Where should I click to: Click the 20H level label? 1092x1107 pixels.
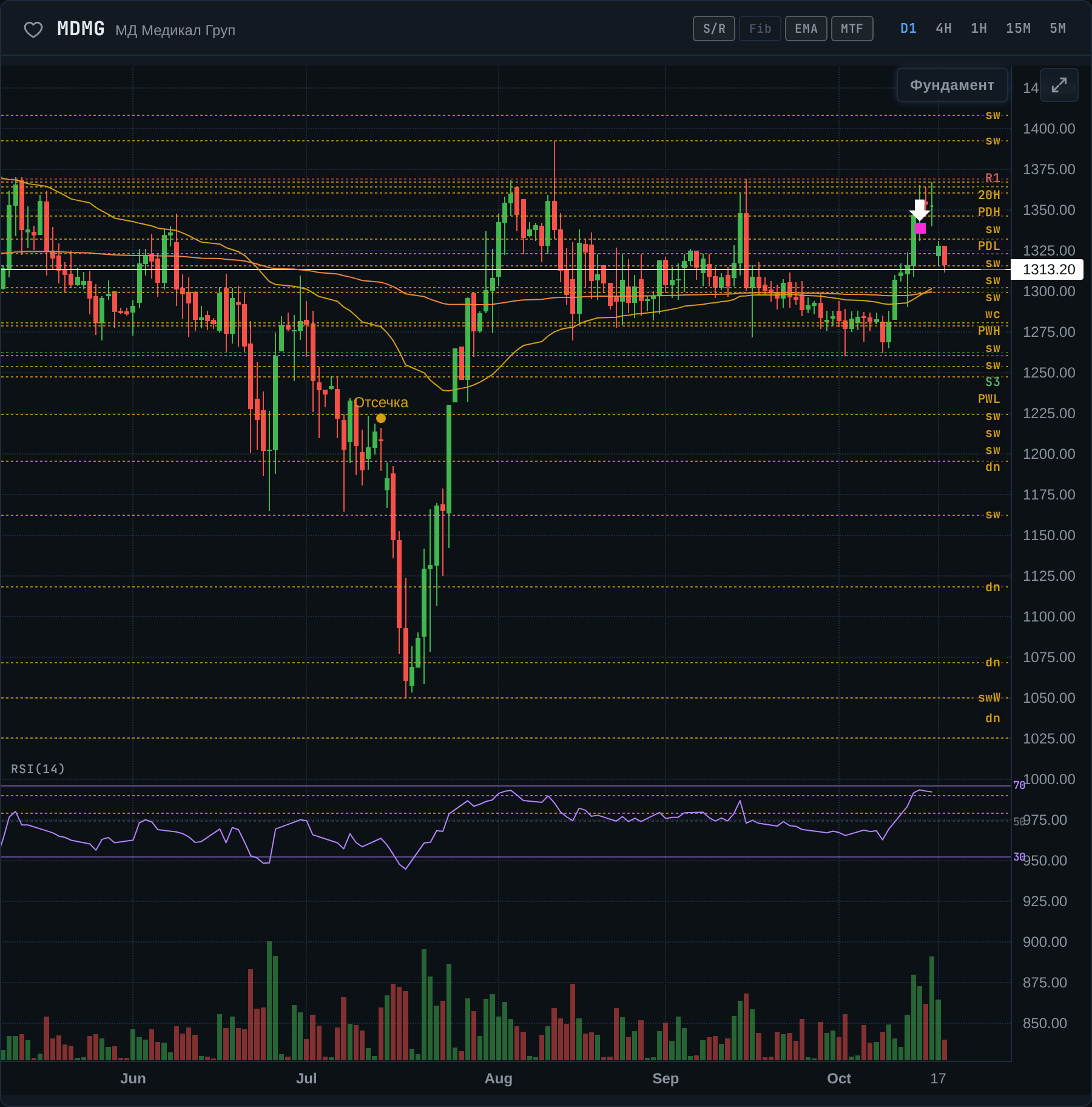pos(988,195)
